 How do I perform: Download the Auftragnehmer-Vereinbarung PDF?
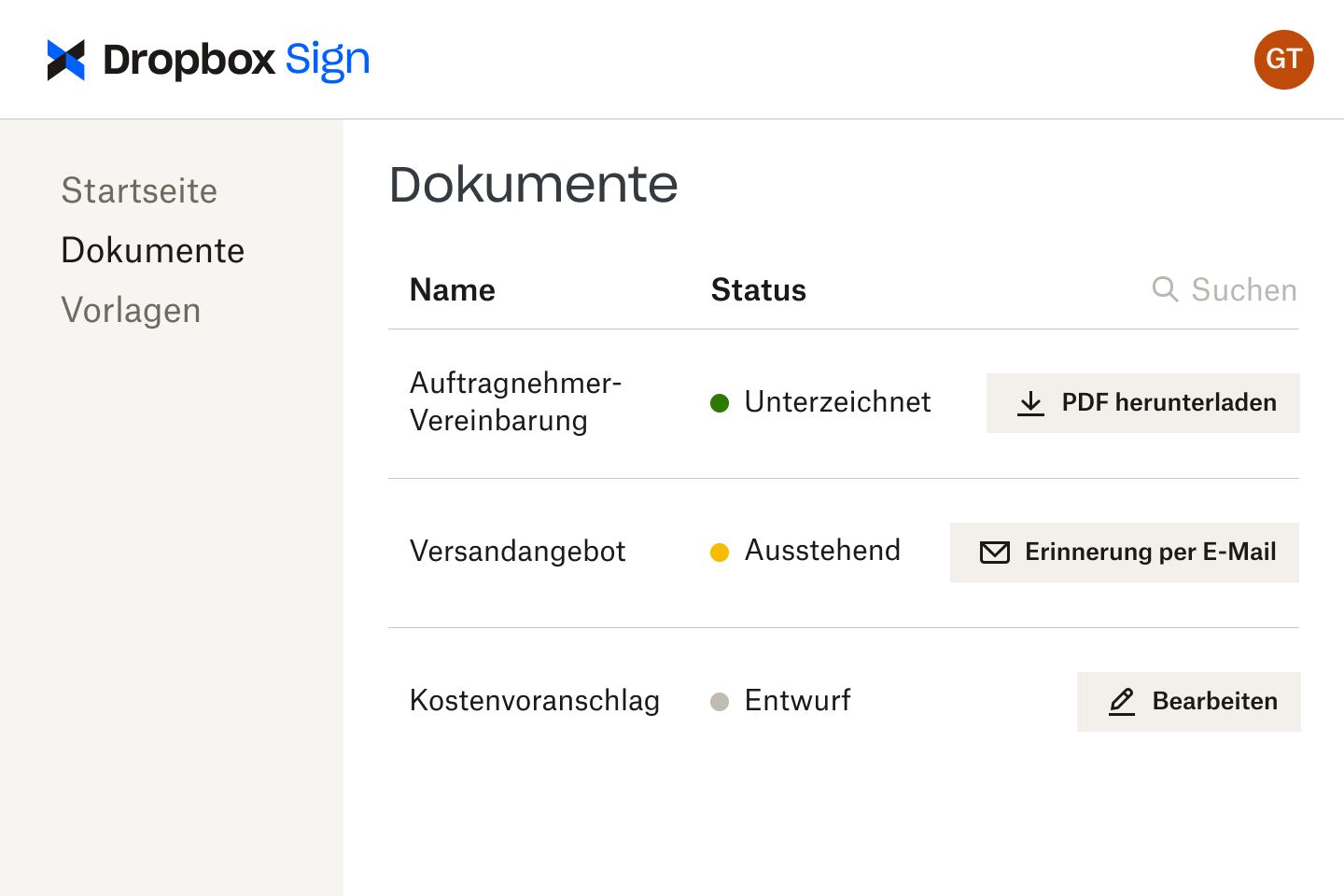pos(1142,402)
